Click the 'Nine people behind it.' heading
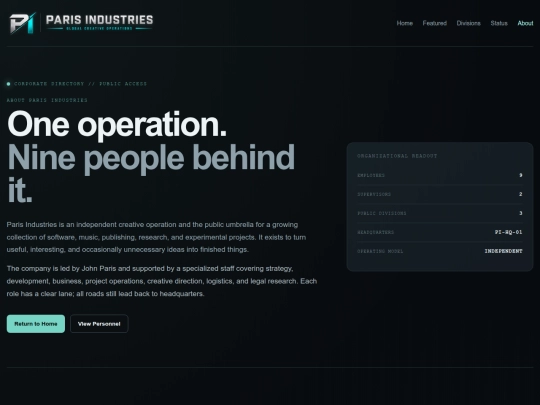 [x=151, y=174]
